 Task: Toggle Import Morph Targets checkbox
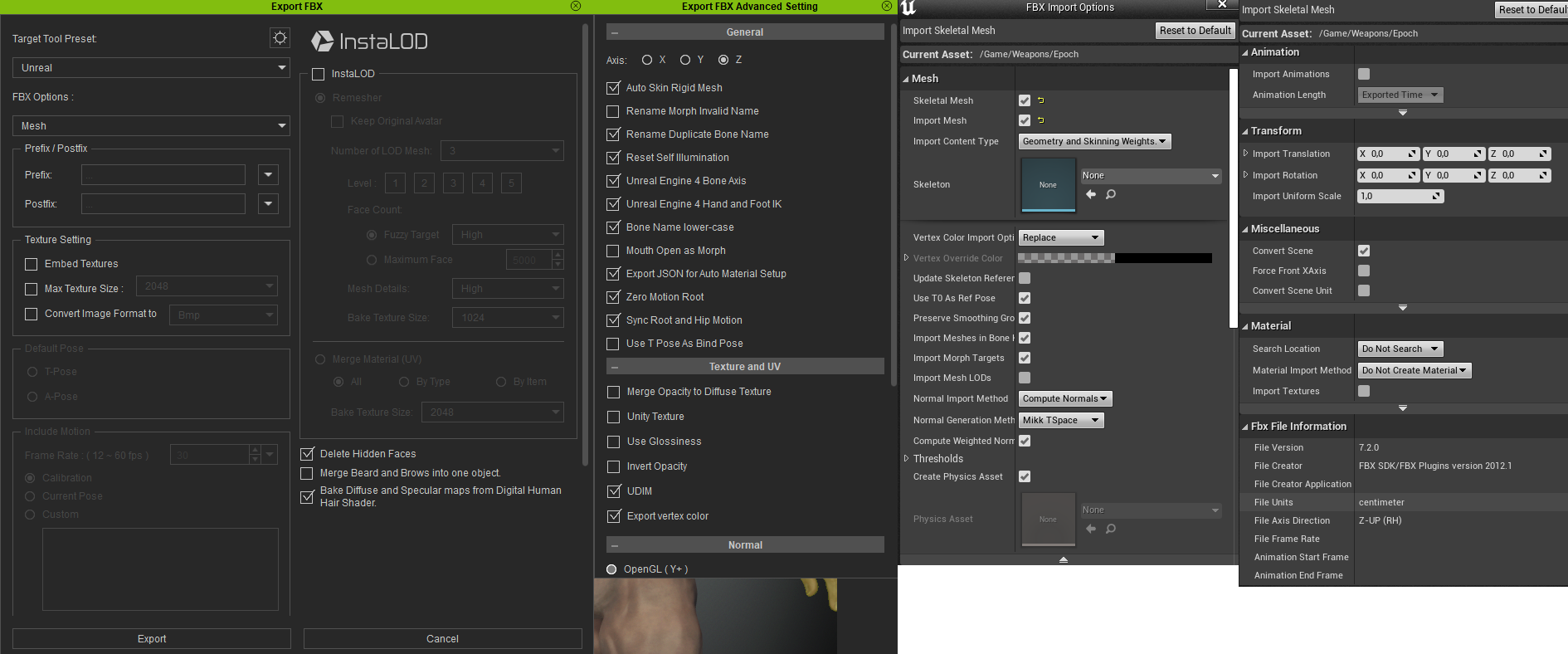pyautogui.click(x=1025, y=358)
